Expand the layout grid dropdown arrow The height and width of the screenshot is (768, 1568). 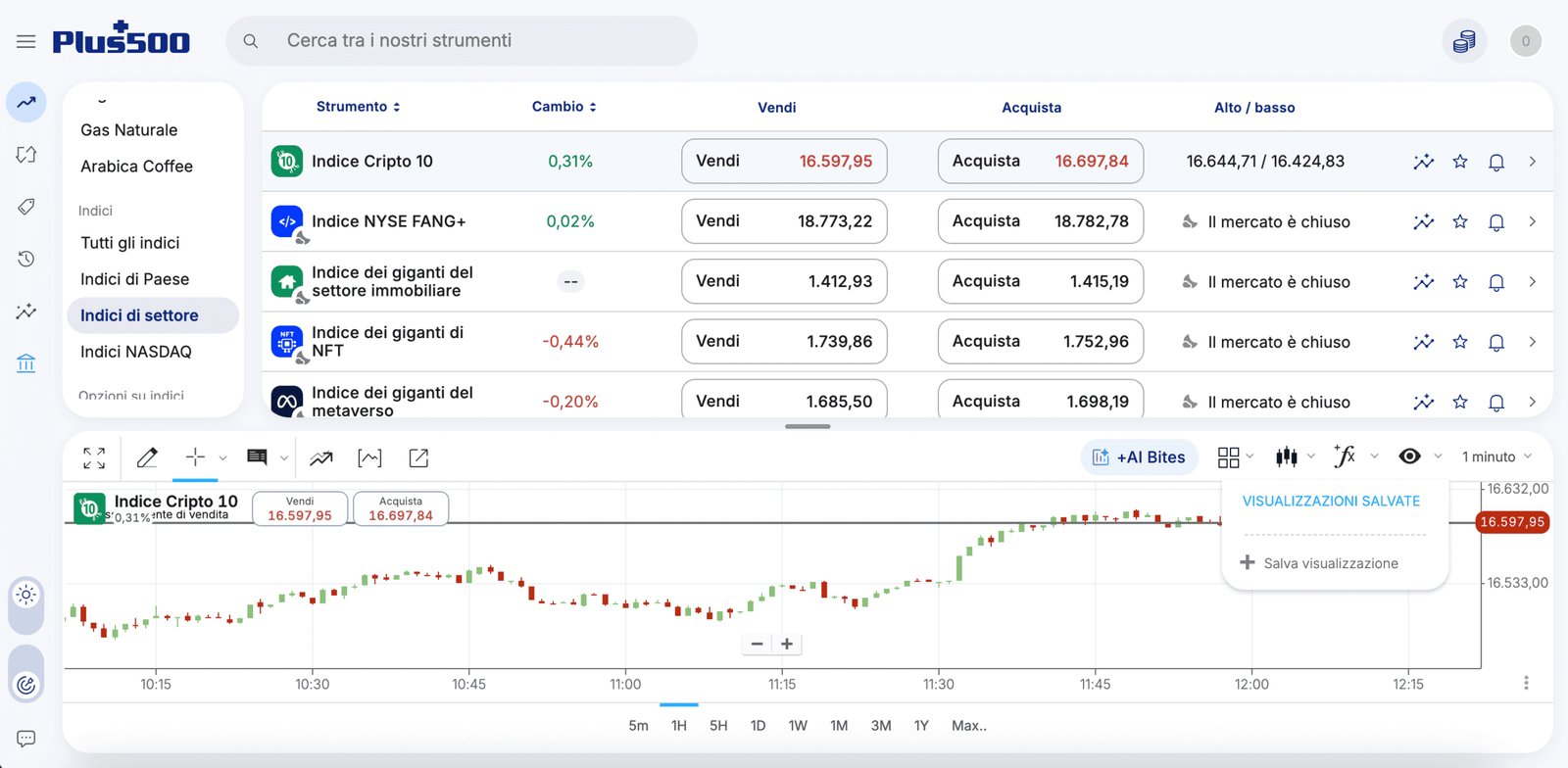(x=1249, y=456)
